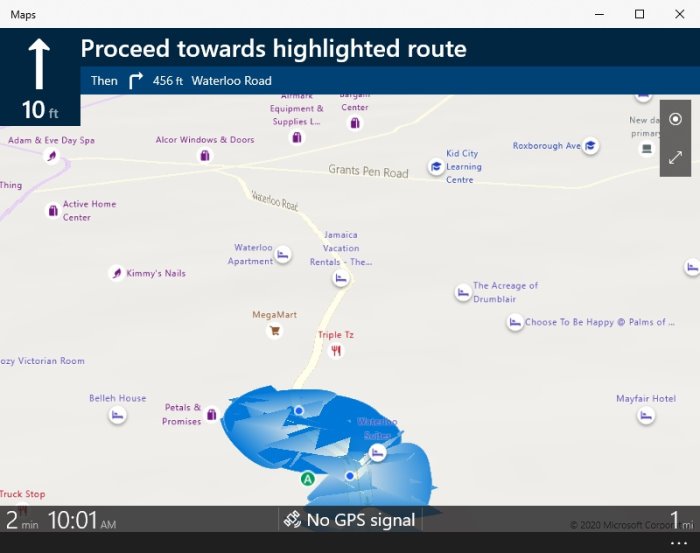Select the Petals & Promises shop pin
The image size is (700, 553).
(212, 414)
